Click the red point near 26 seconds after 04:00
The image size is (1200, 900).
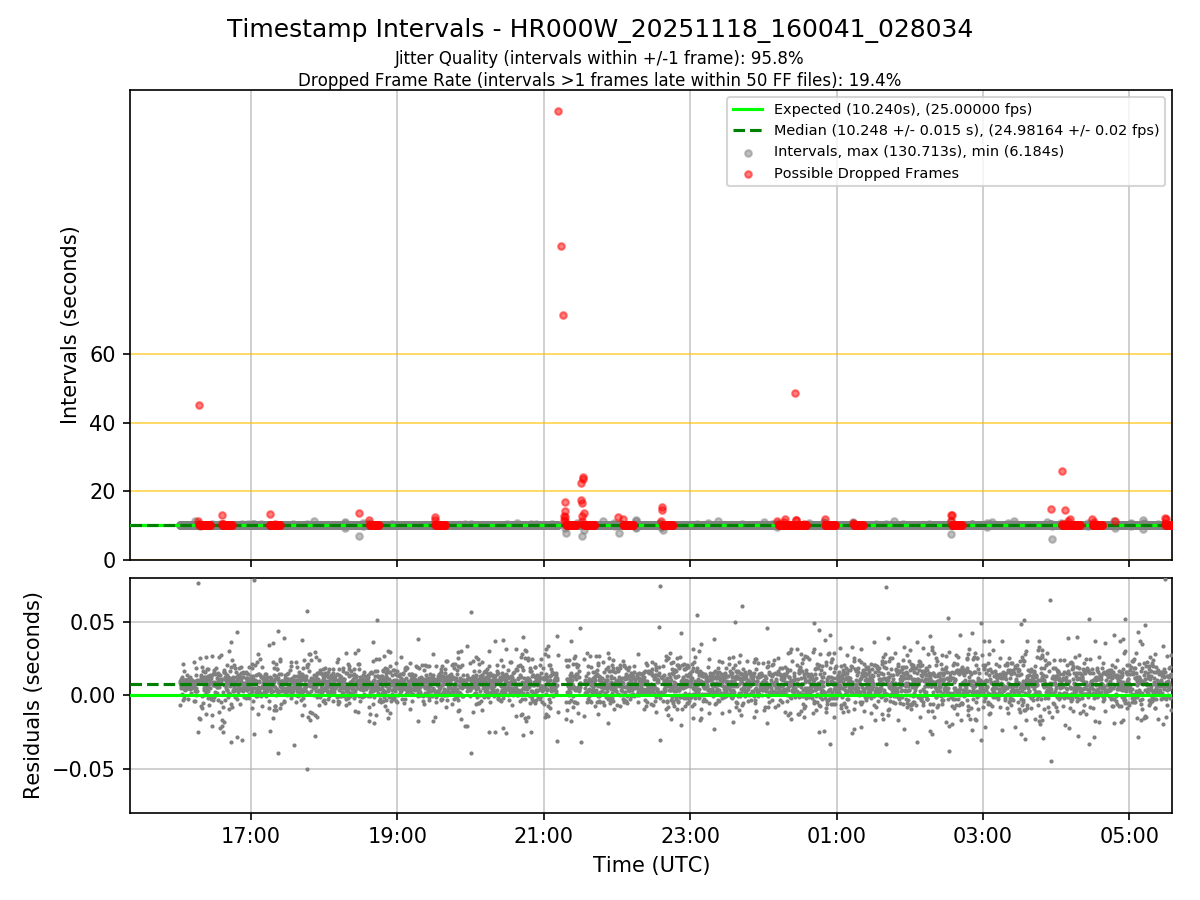click(x=1062, y=471)
